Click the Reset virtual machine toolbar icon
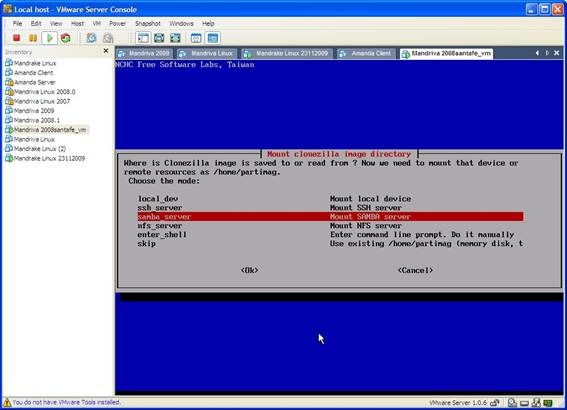This screenshot has height=410, width=567. click(65, 38)
